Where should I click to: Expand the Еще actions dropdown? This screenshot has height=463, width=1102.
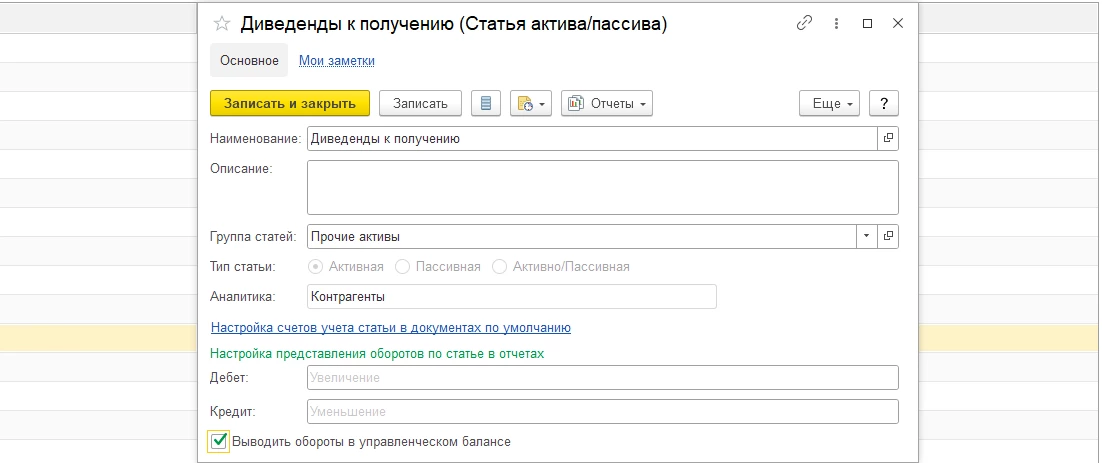(x=829, y=103)
